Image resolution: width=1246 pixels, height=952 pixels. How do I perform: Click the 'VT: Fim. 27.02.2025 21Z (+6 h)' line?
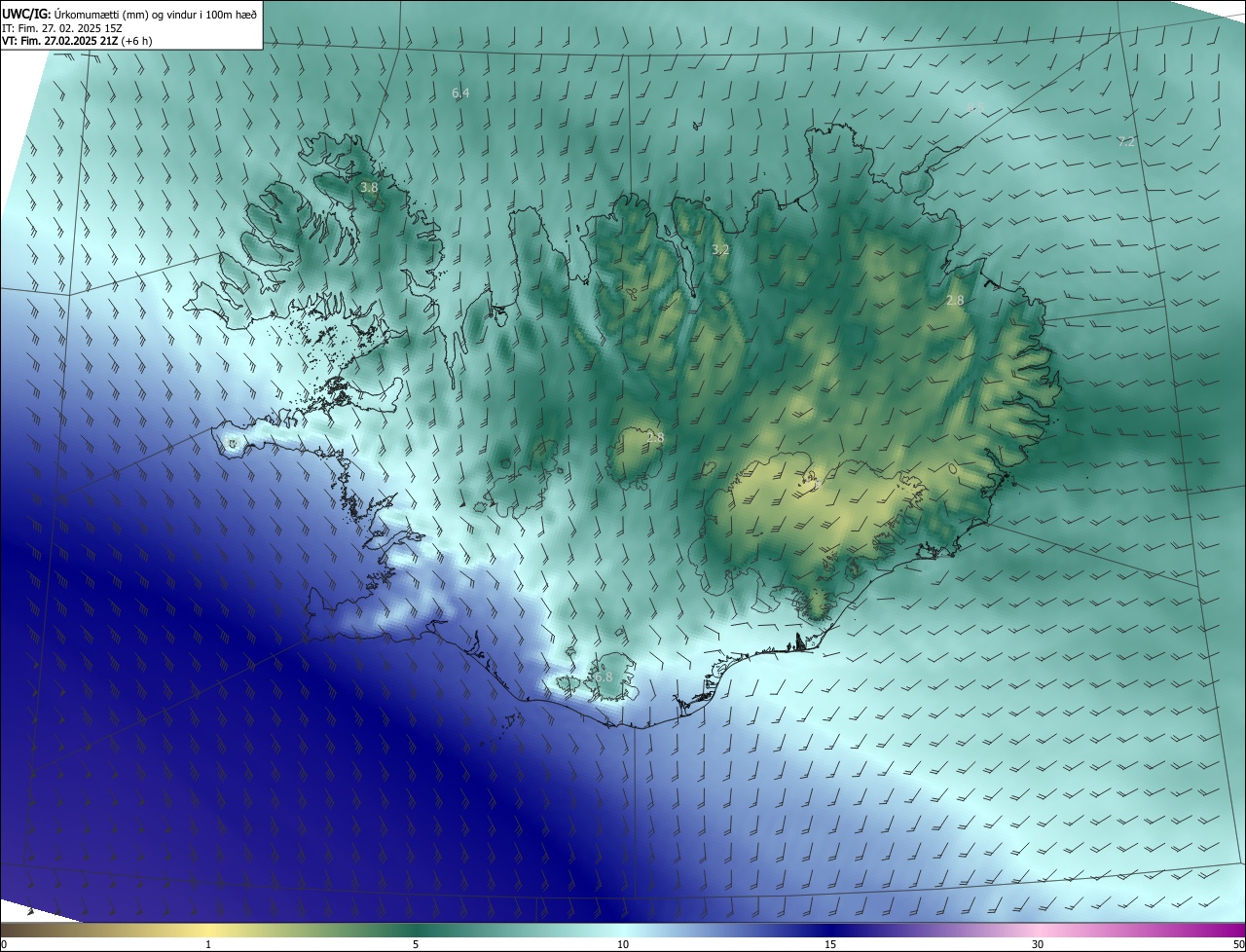click(x=78, y=41)
